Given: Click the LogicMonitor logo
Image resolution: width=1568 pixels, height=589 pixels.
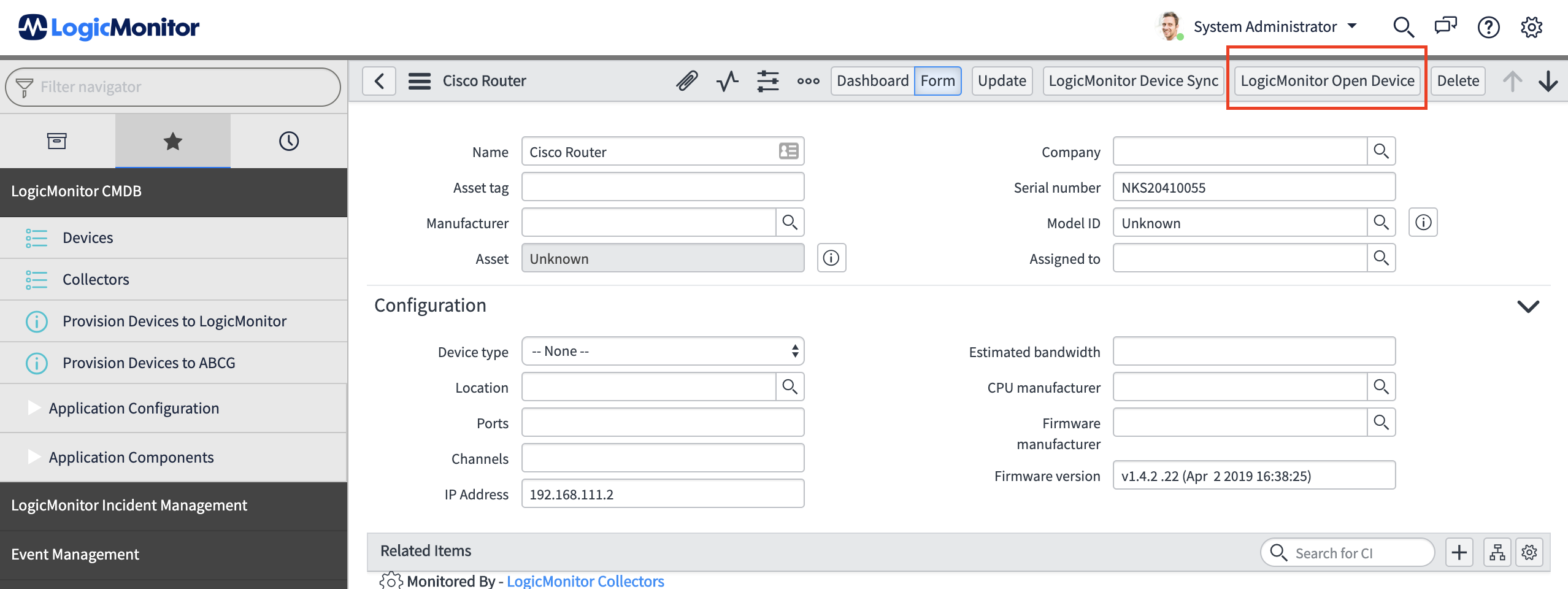Looking at the screenshot, I should tap(109, 27).
